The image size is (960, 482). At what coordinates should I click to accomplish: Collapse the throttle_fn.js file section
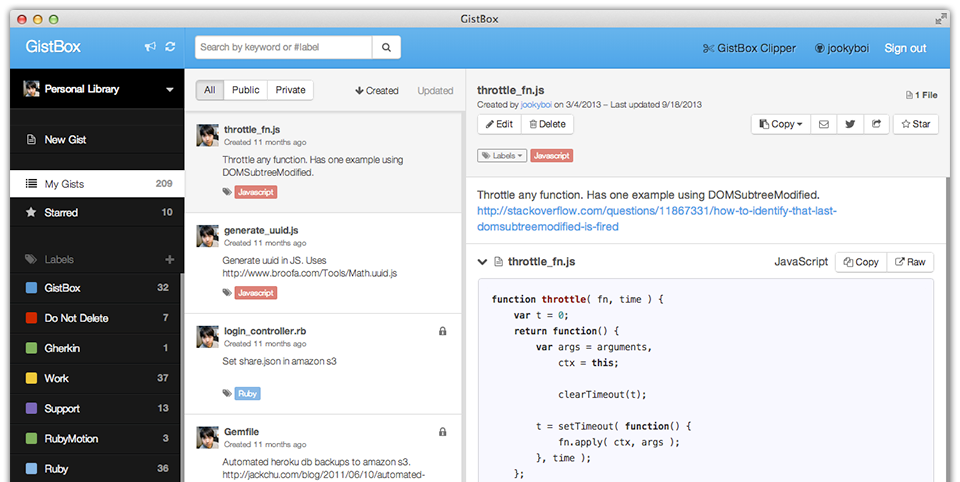tap(482, 262)
